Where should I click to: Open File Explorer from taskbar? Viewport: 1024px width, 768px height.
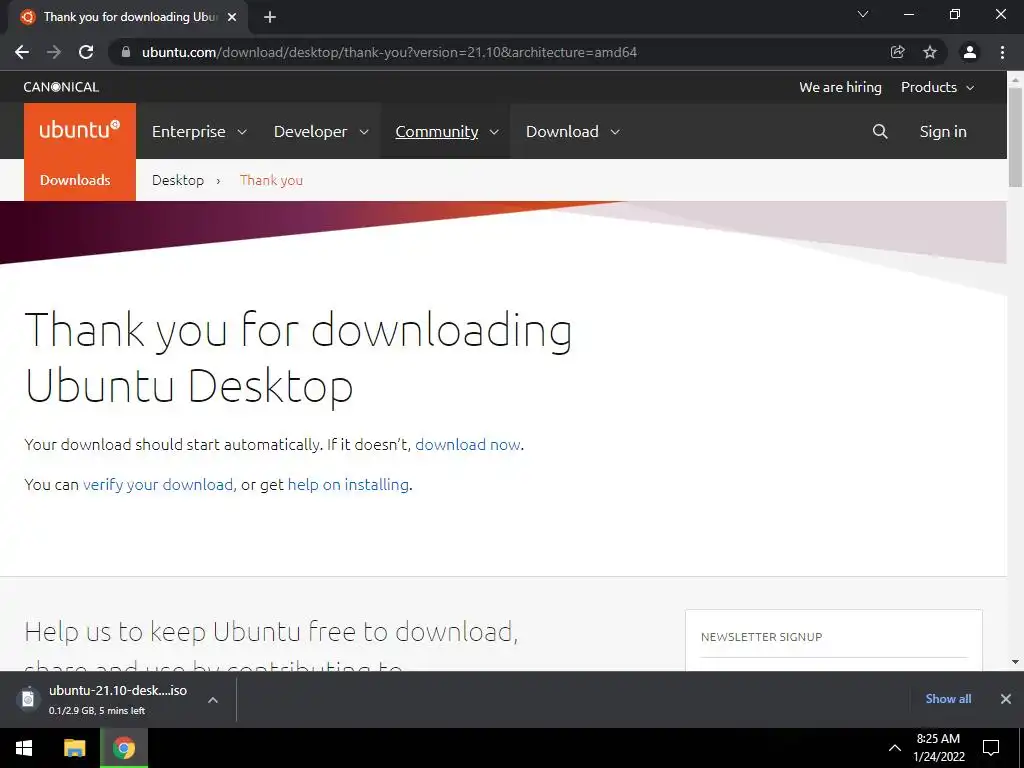[74, 748]
